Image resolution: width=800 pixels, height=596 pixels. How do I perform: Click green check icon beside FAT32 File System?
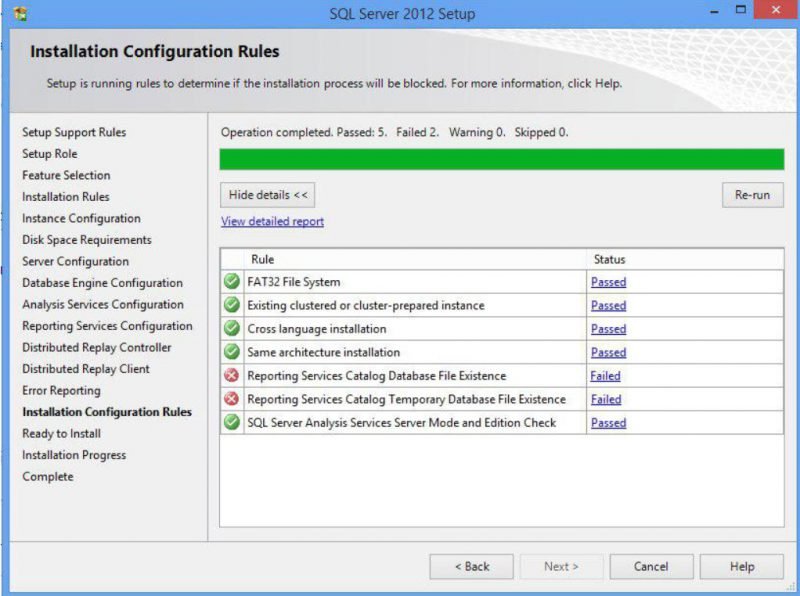click(232, 281)
